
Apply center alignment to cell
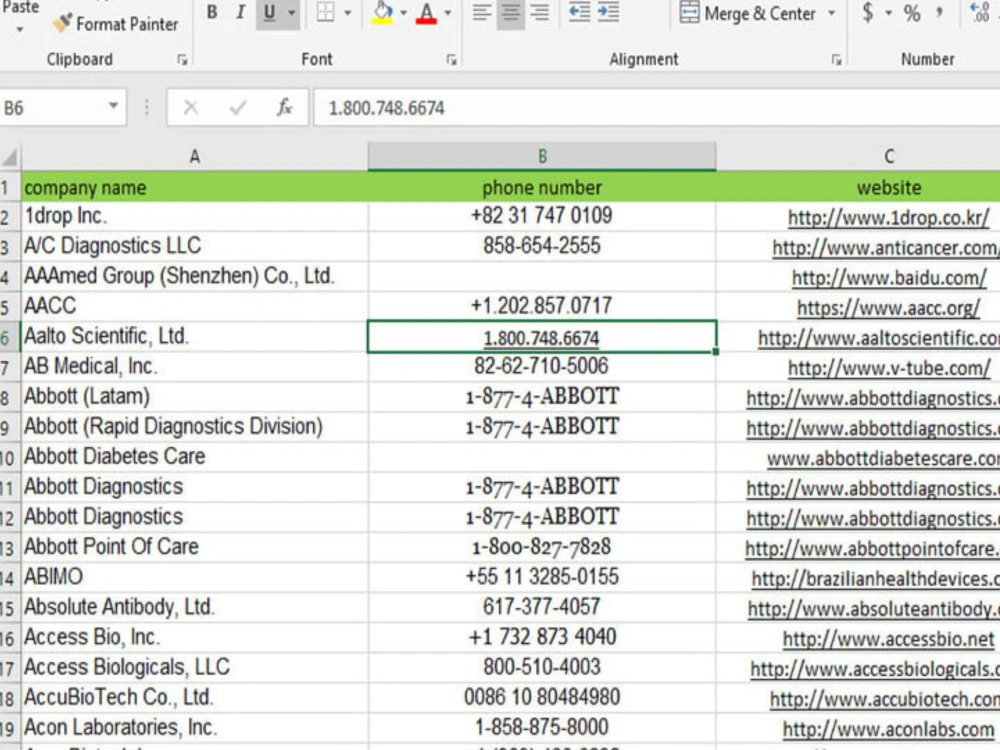click(x=509, y=14)
